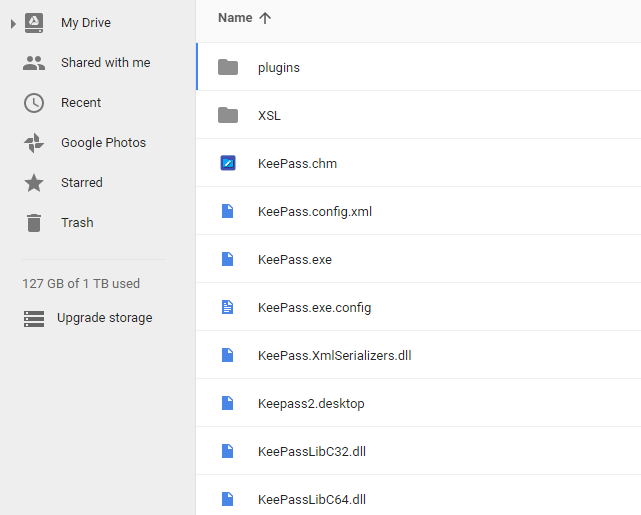Click the KeePass.XmlSerializers.dll file icon

point(228,355)
